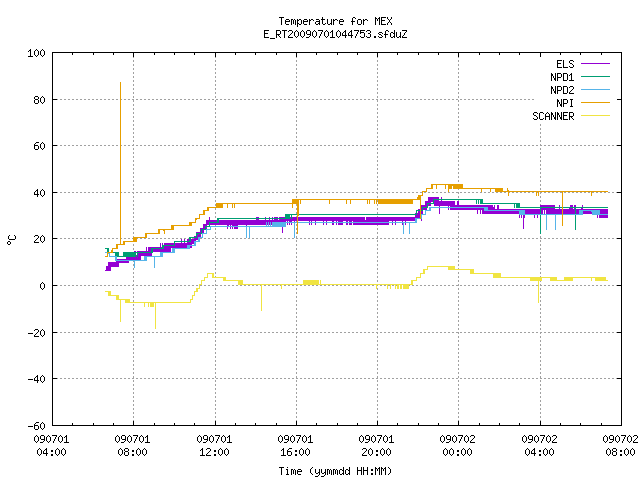Click the chart title 'Temperature for MEX'

click(335, 21)
